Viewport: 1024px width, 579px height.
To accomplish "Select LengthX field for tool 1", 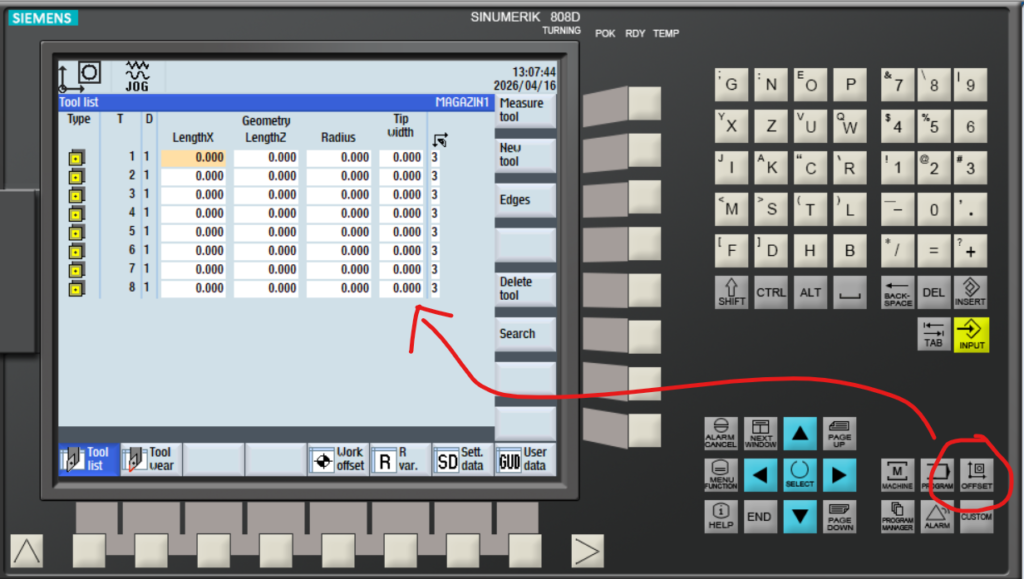I will [194, 157].
